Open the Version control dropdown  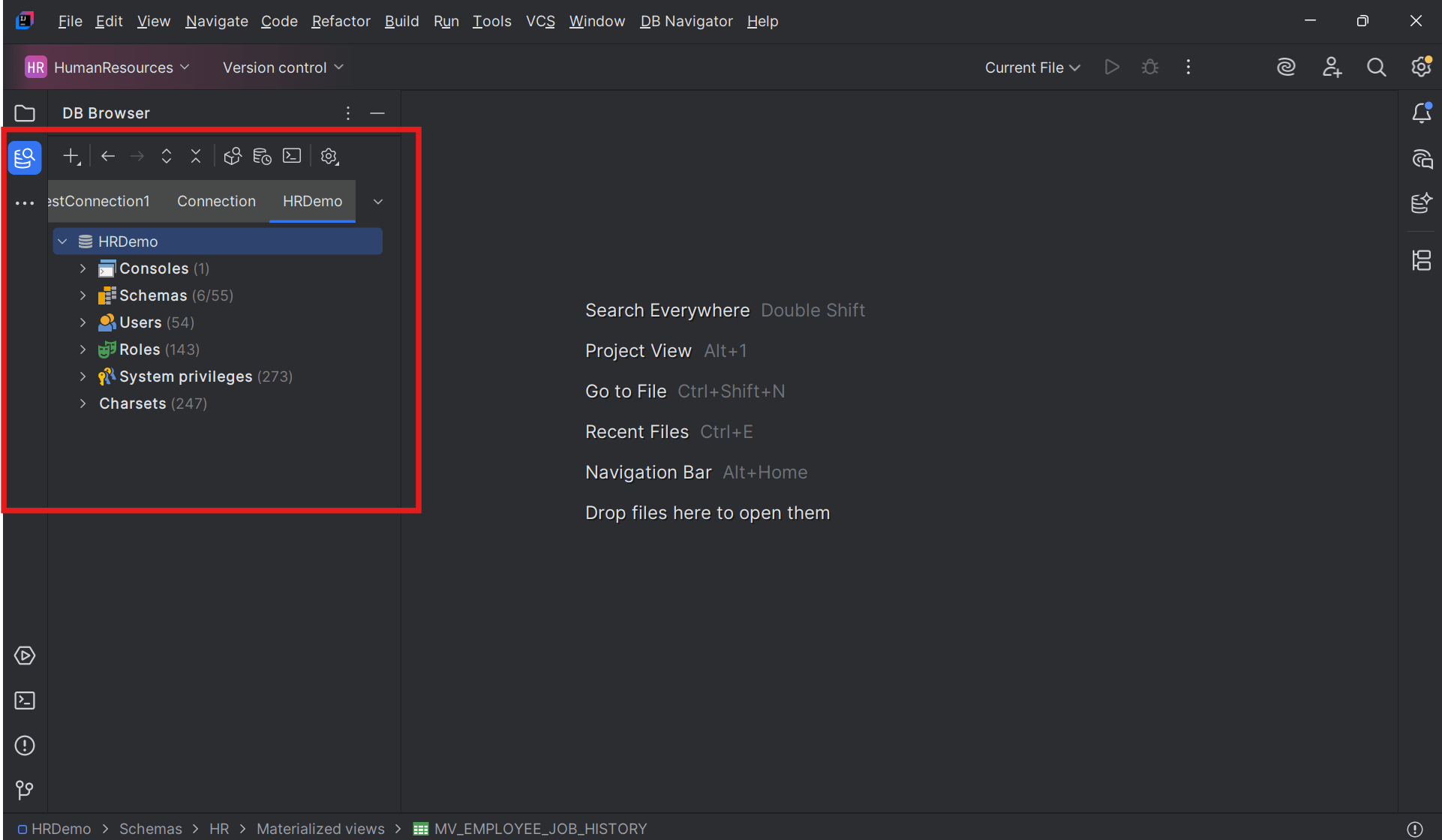click(283, 67)
